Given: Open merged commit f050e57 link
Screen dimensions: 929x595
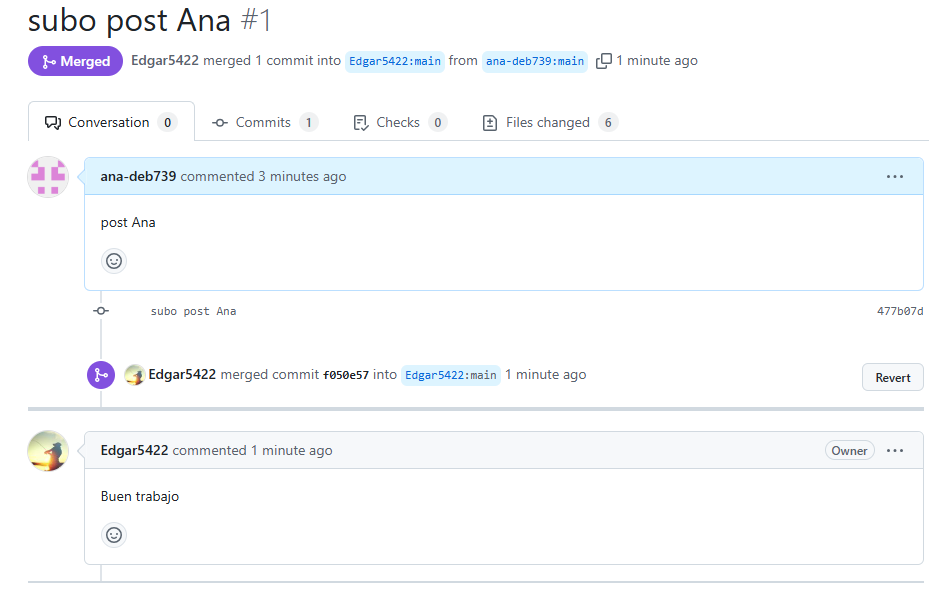Looking at the screenshot, I should tap(345, 376).
